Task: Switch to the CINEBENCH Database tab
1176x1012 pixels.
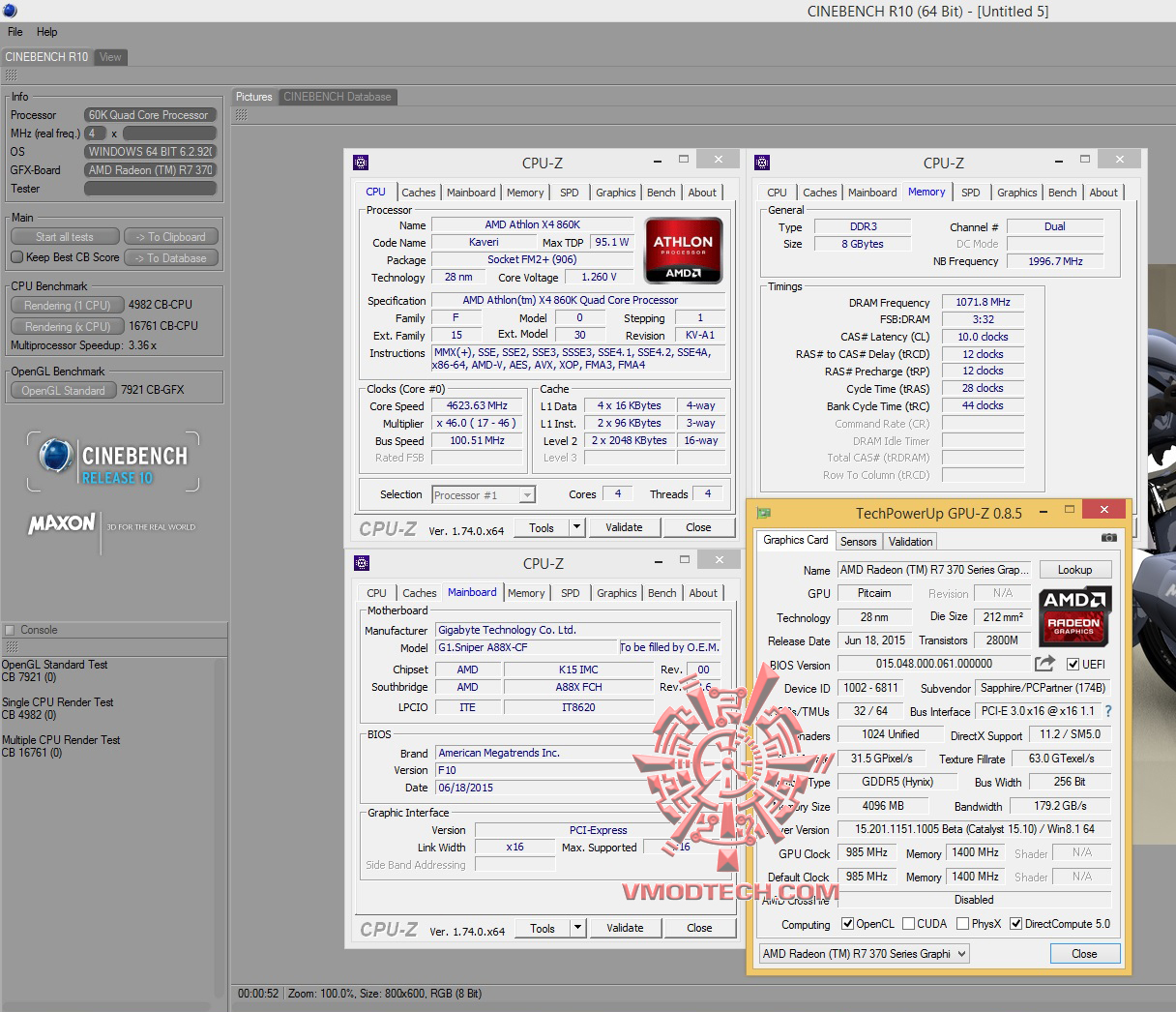Action: pos(338,97)
